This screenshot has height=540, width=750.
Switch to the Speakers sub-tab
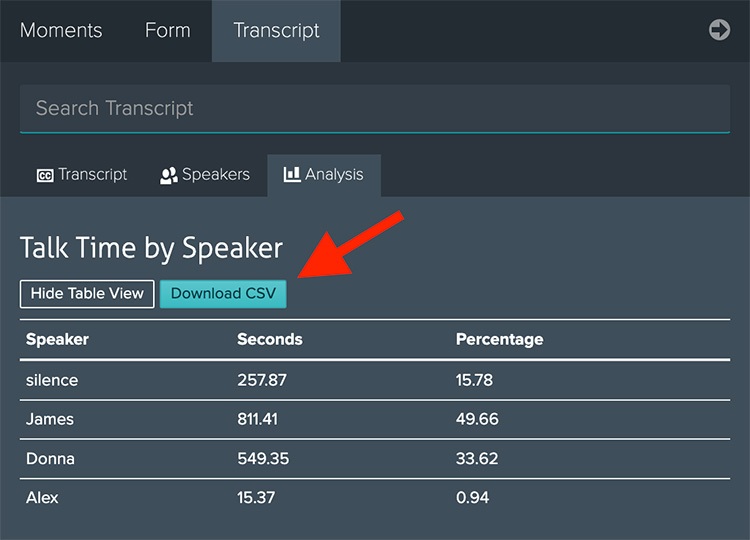click(216, 175)
